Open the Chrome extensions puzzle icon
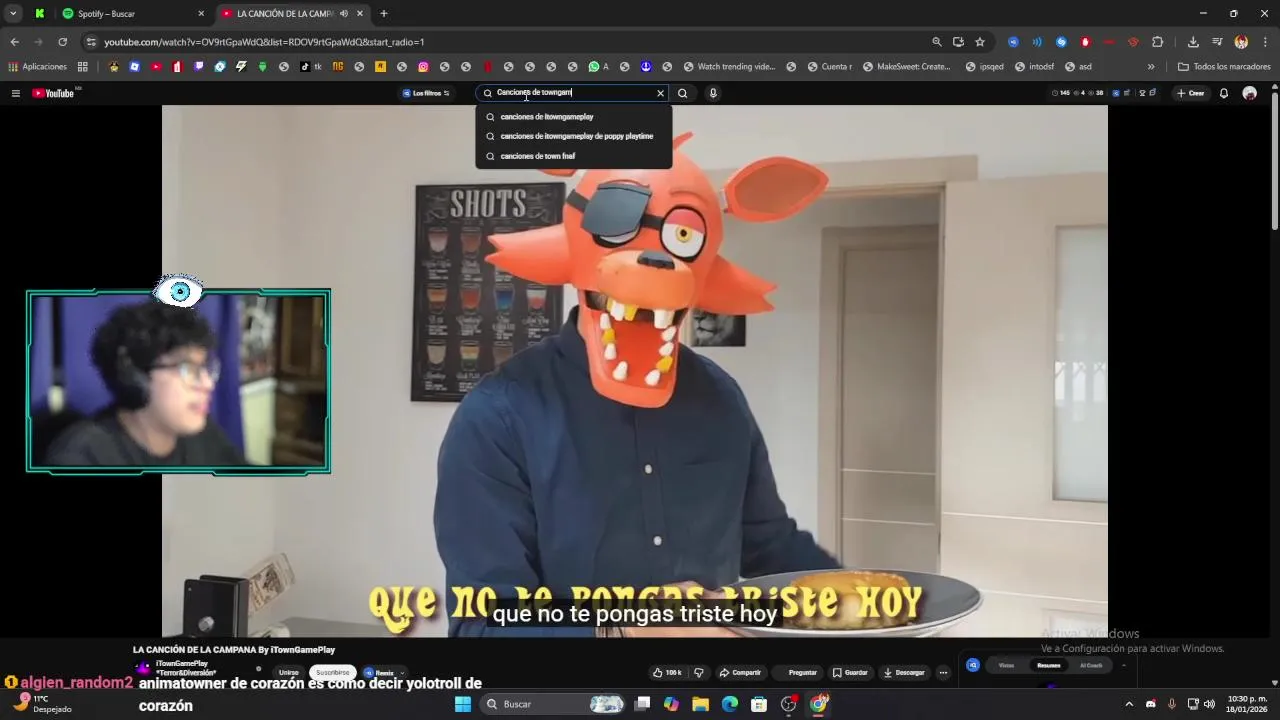This screenshot has height=720, width=1280. point(1157,42)
